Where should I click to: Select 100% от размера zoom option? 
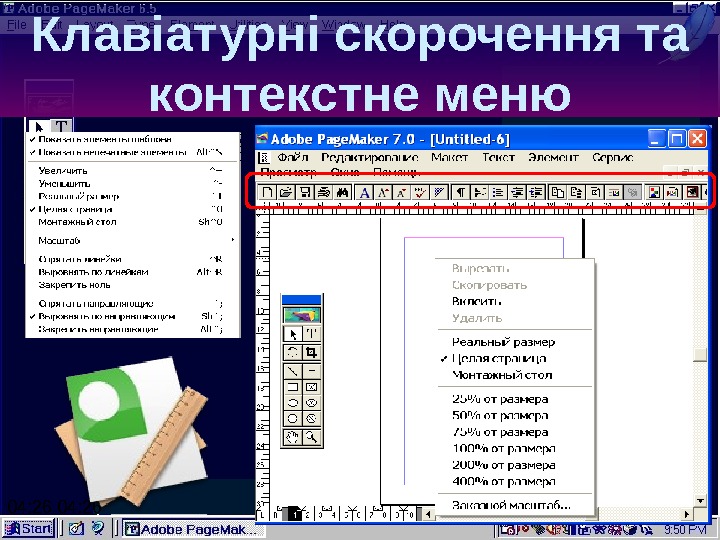515,449
